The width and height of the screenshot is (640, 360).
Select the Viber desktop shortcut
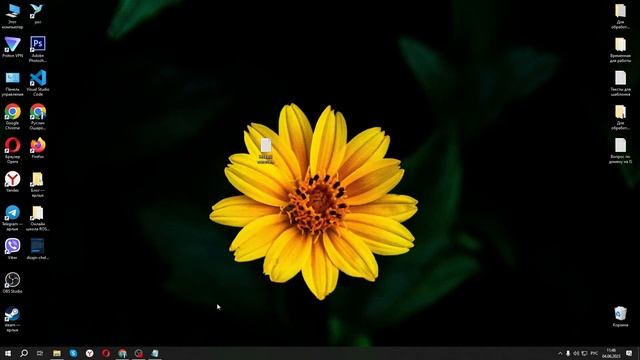click(12, 249)
